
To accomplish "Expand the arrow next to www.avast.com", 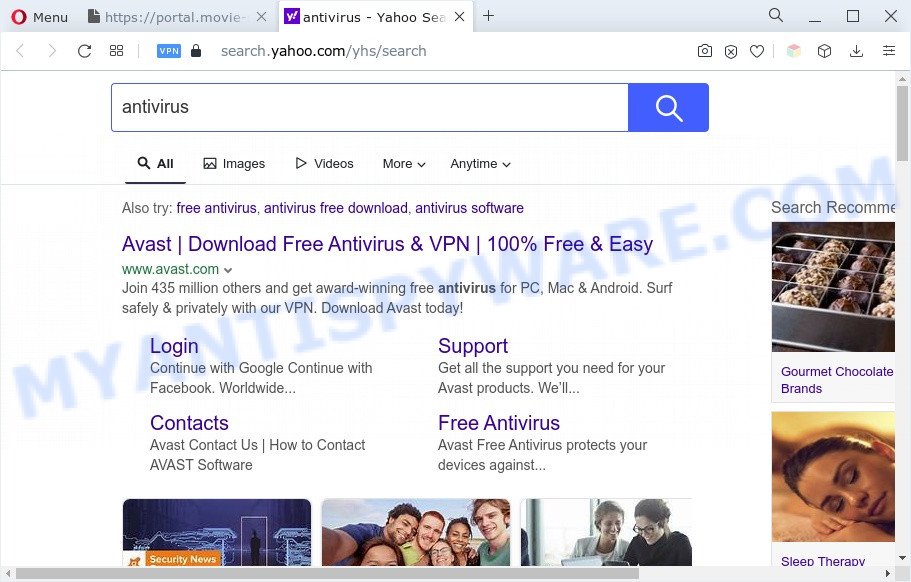I will [228, 270].
